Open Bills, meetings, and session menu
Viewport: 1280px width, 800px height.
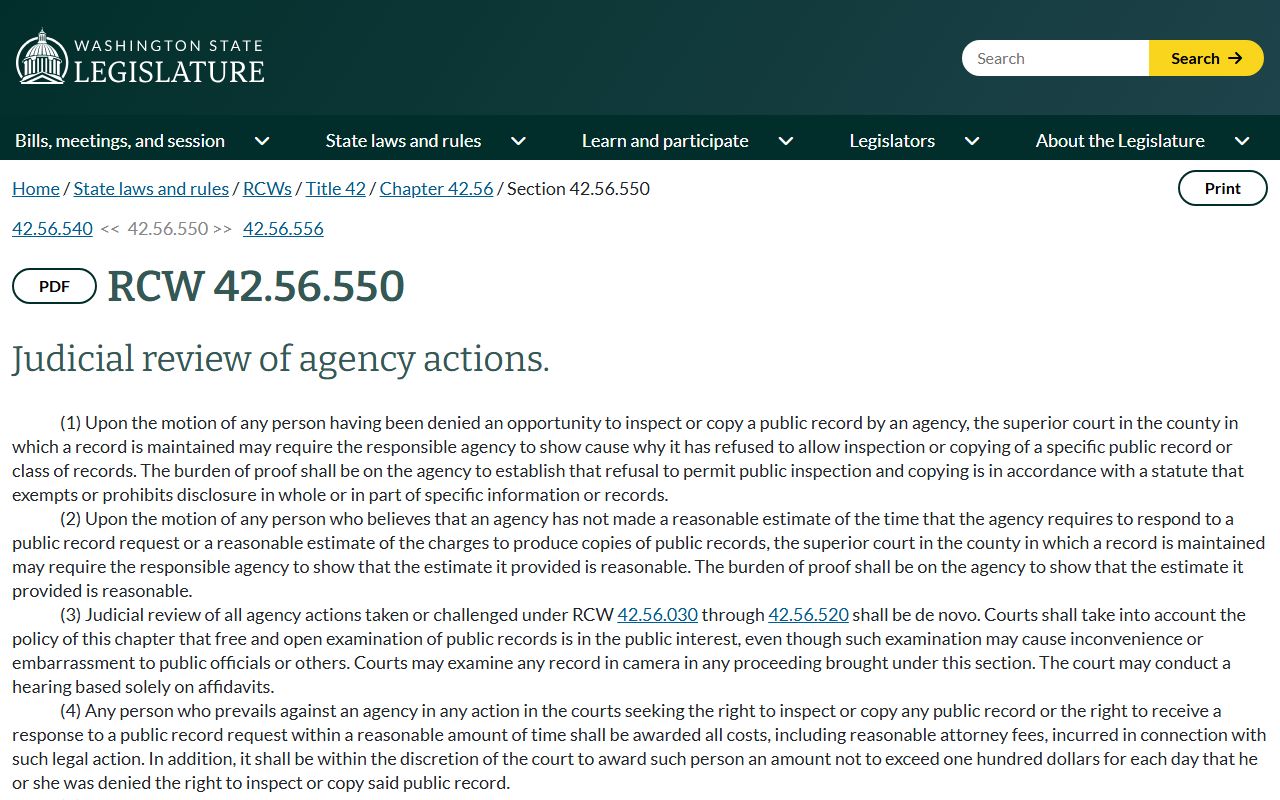tap(120, 141)
